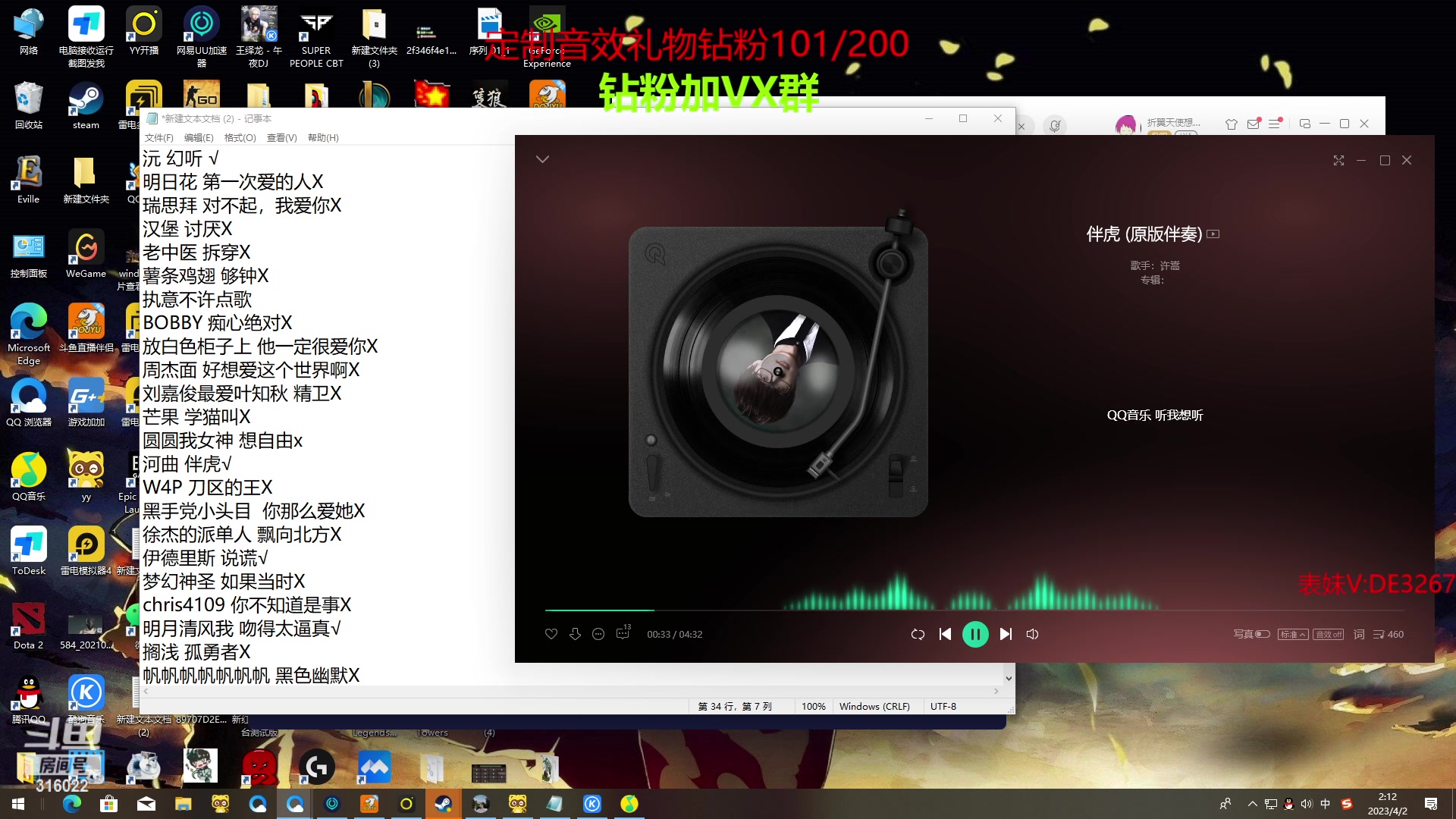Image resolution: width=1456 pixels, height=819 pixels.
Task: Show lyrics with the 词 icon
Action: 1359,634
